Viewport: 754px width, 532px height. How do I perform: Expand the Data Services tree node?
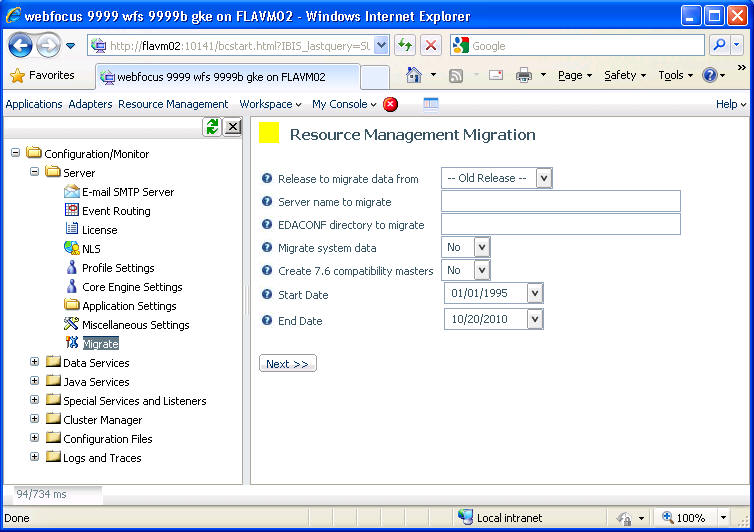click(35, 363)
